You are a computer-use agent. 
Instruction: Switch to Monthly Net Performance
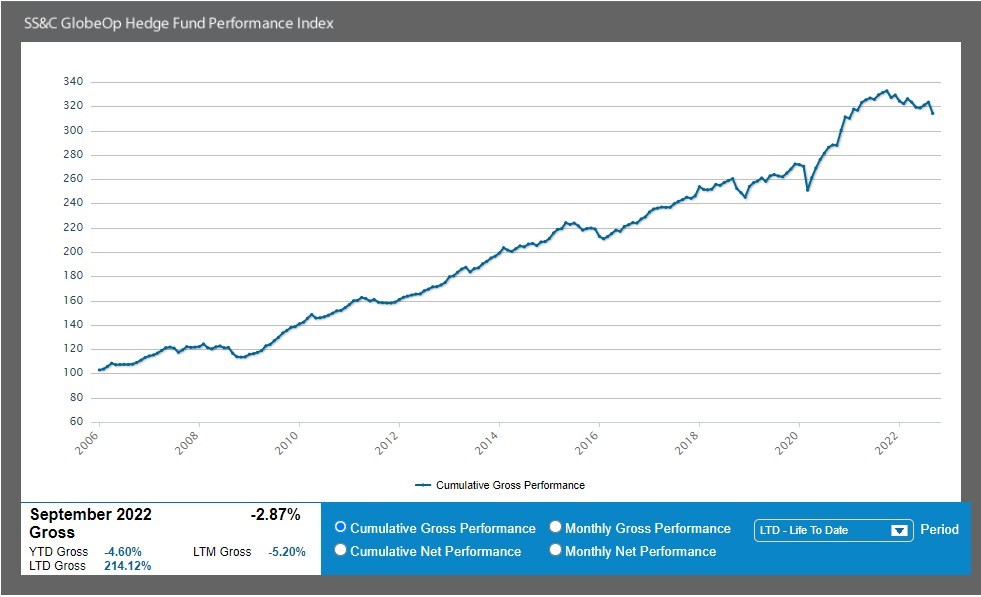[x=556, y=551]
